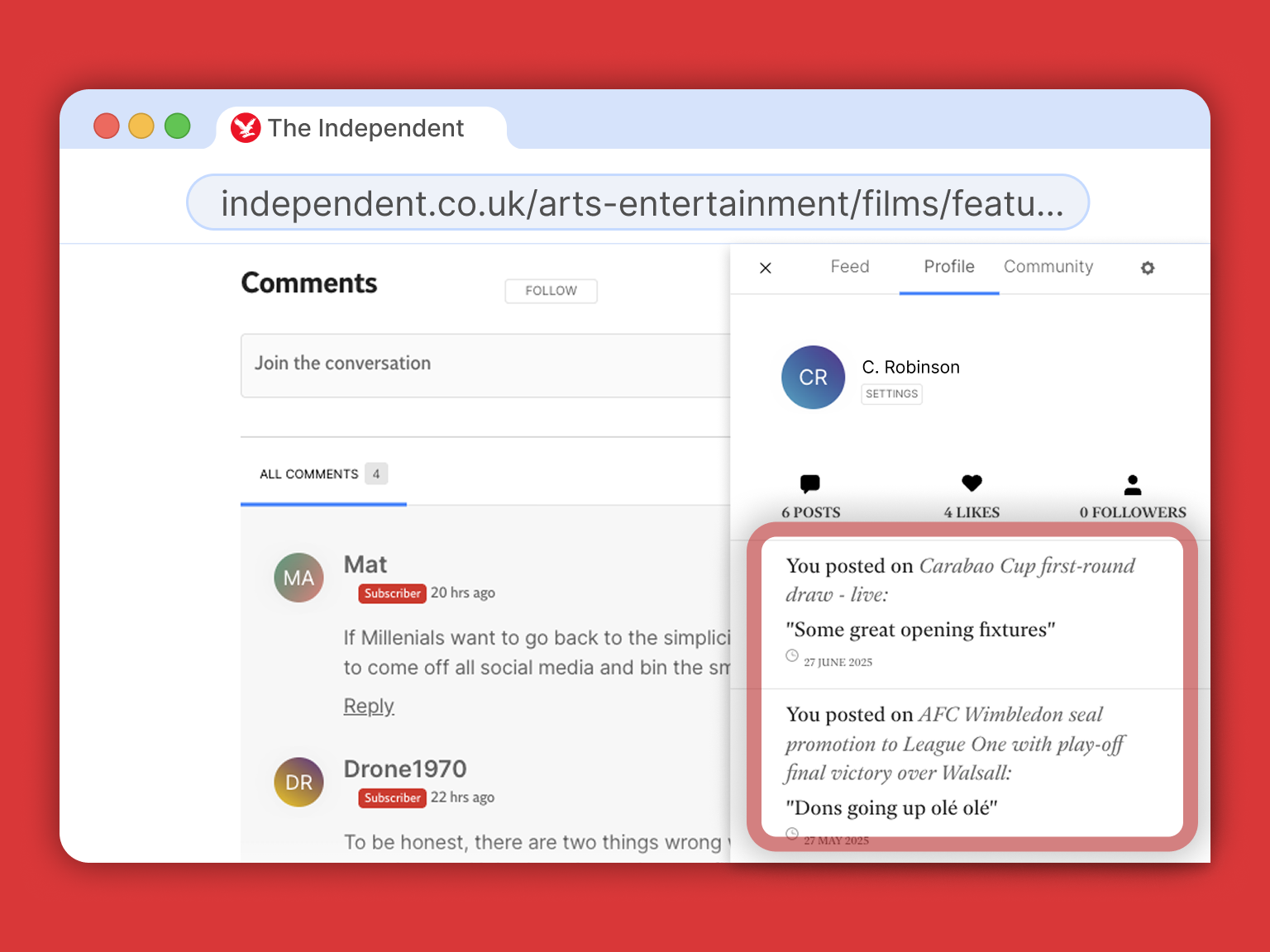Click the "22 hrs ago" timestamp
Screen dimensions: 1270x952
(463, 797)
